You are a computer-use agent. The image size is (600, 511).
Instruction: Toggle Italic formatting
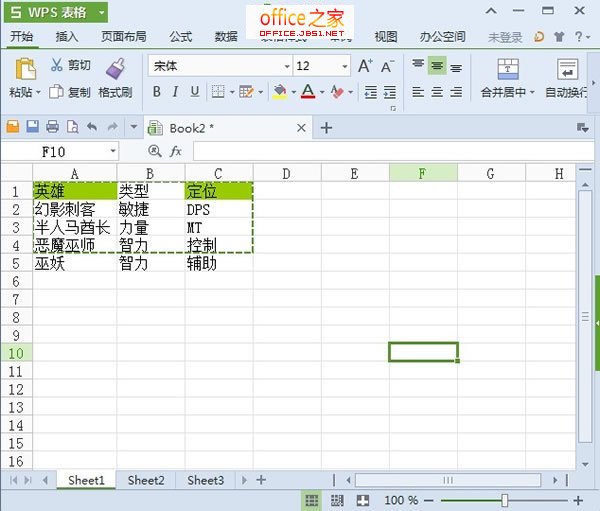point(175,92)
